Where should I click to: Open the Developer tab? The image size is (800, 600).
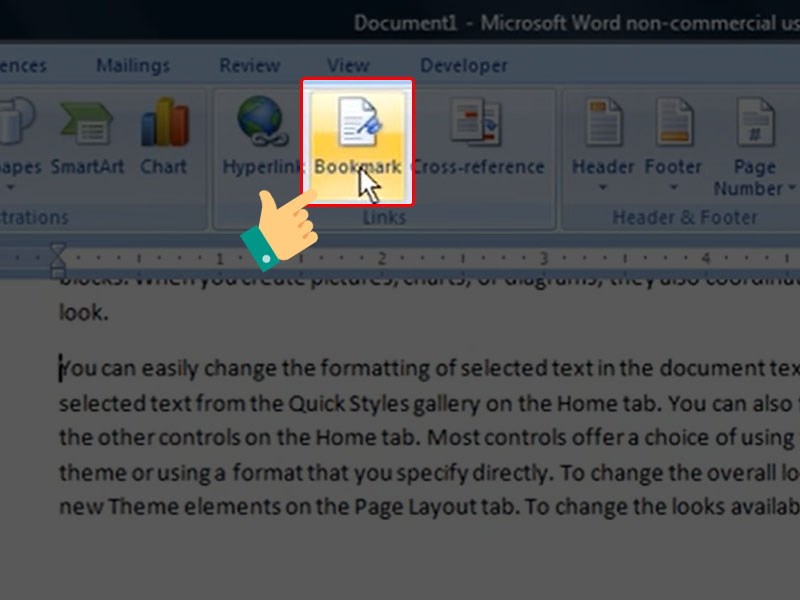(463, 65)
